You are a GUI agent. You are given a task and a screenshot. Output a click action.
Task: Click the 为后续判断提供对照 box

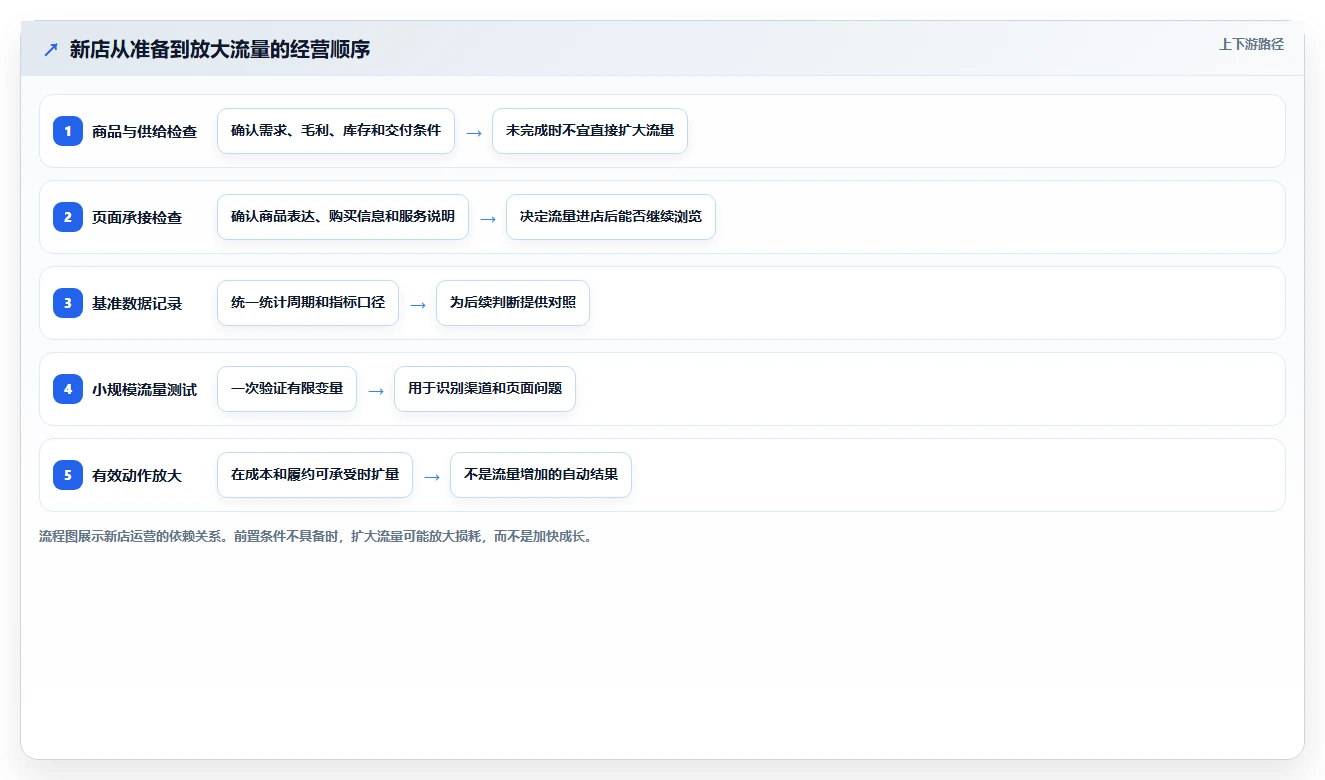[x=513, y=303]
